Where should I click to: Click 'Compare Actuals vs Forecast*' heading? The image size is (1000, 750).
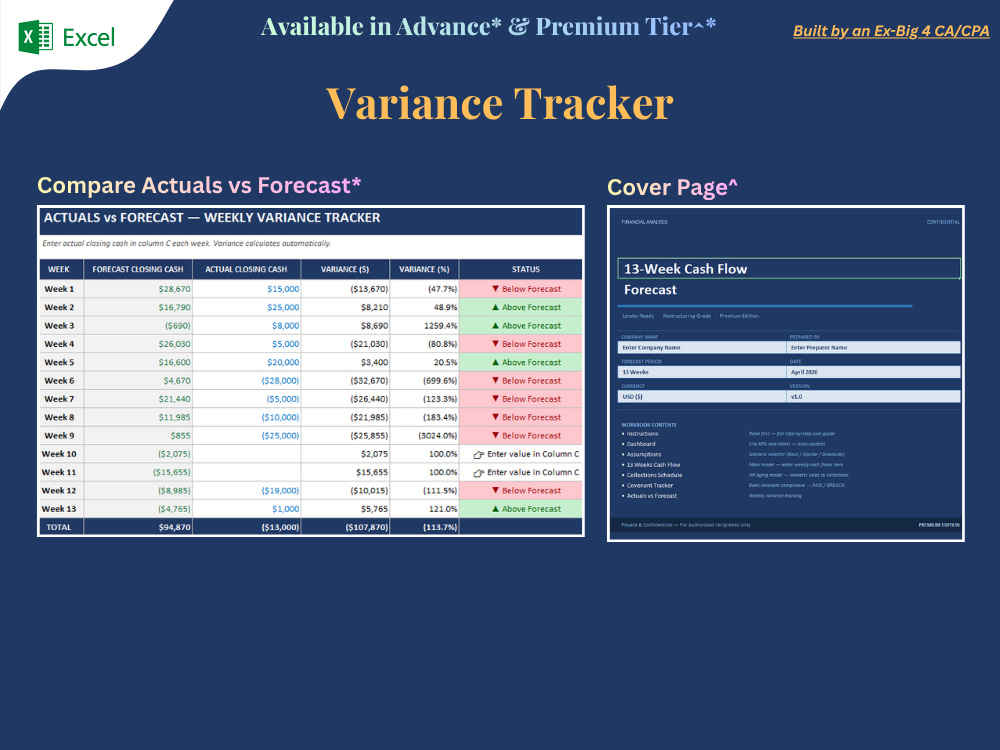(199, 185)
